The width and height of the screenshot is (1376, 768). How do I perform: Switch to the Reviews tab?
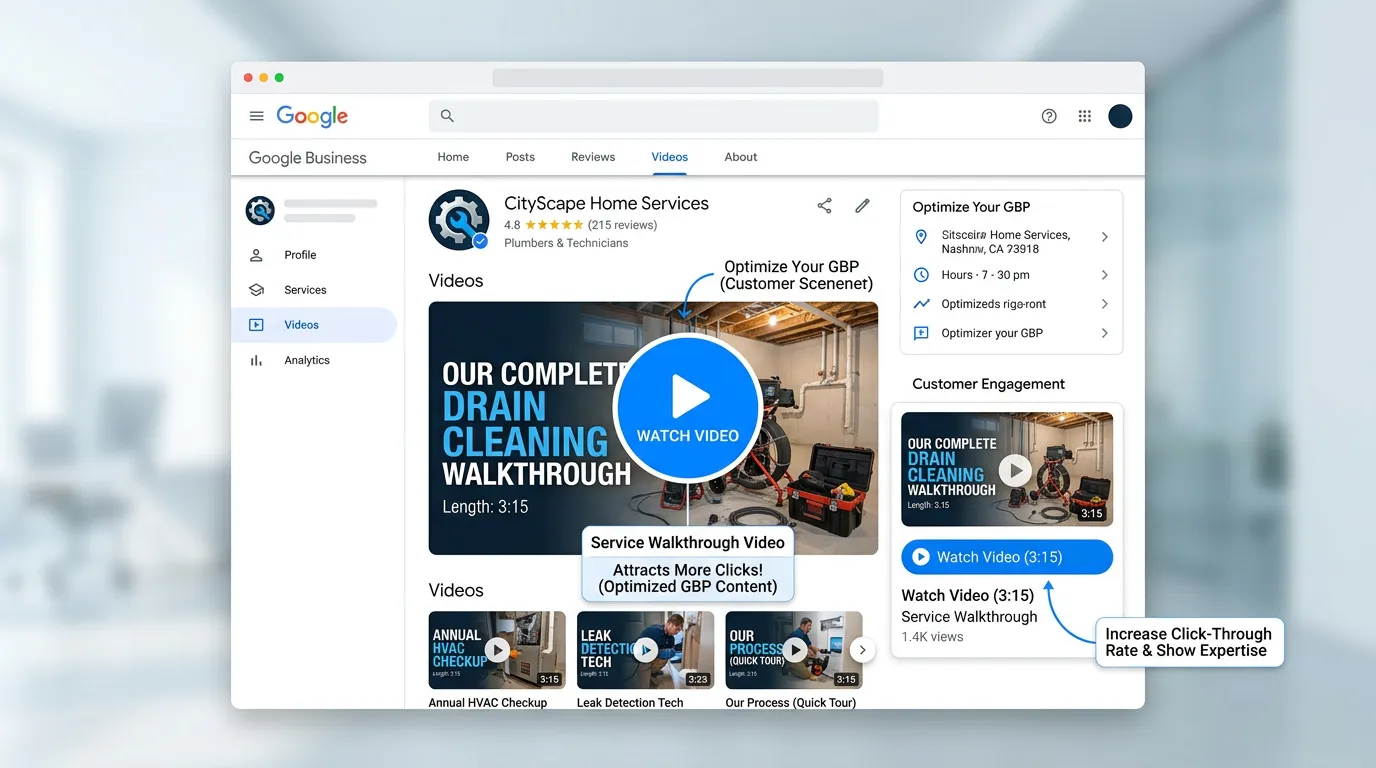pos(593,157)
